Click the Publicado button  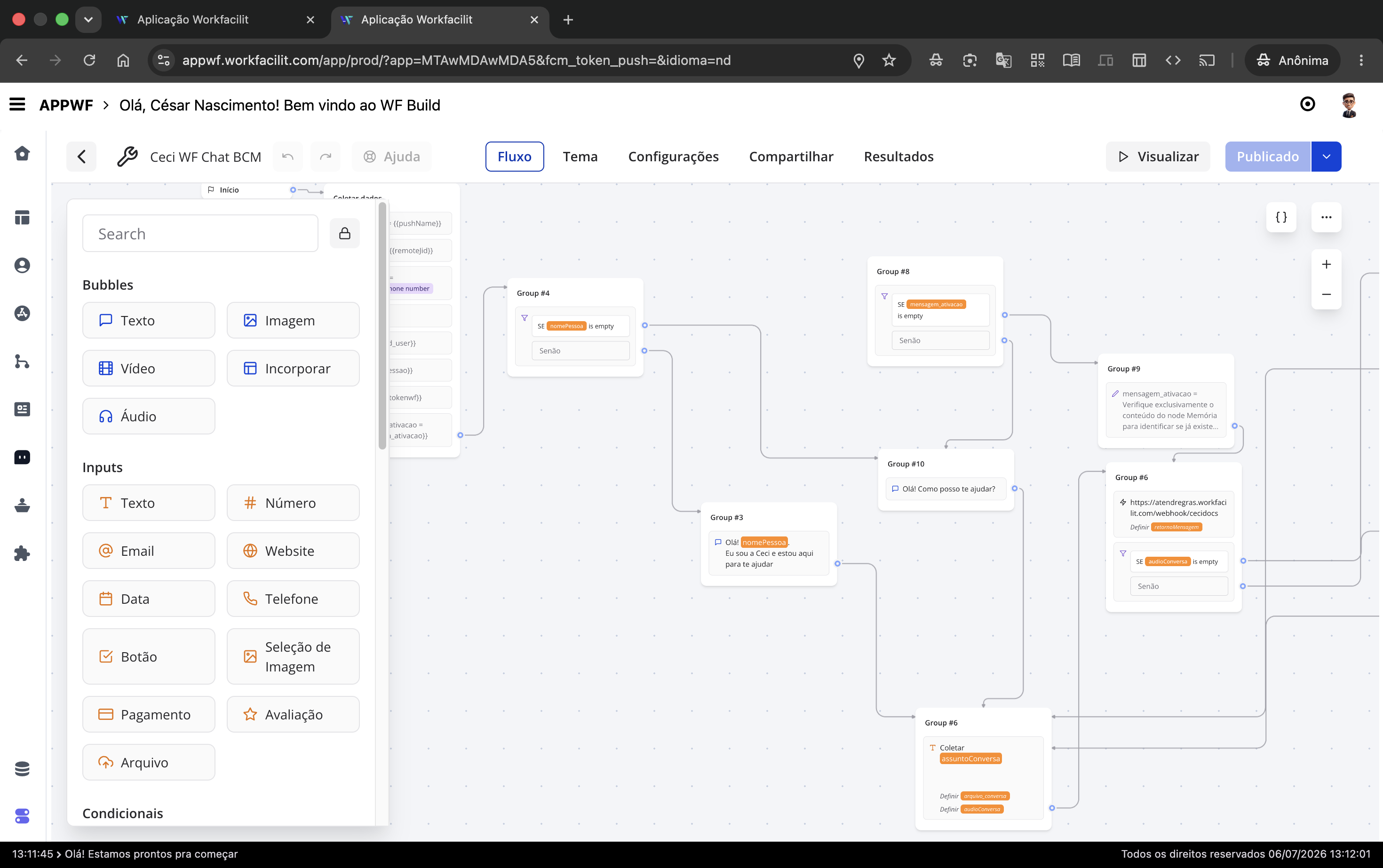1268,157
